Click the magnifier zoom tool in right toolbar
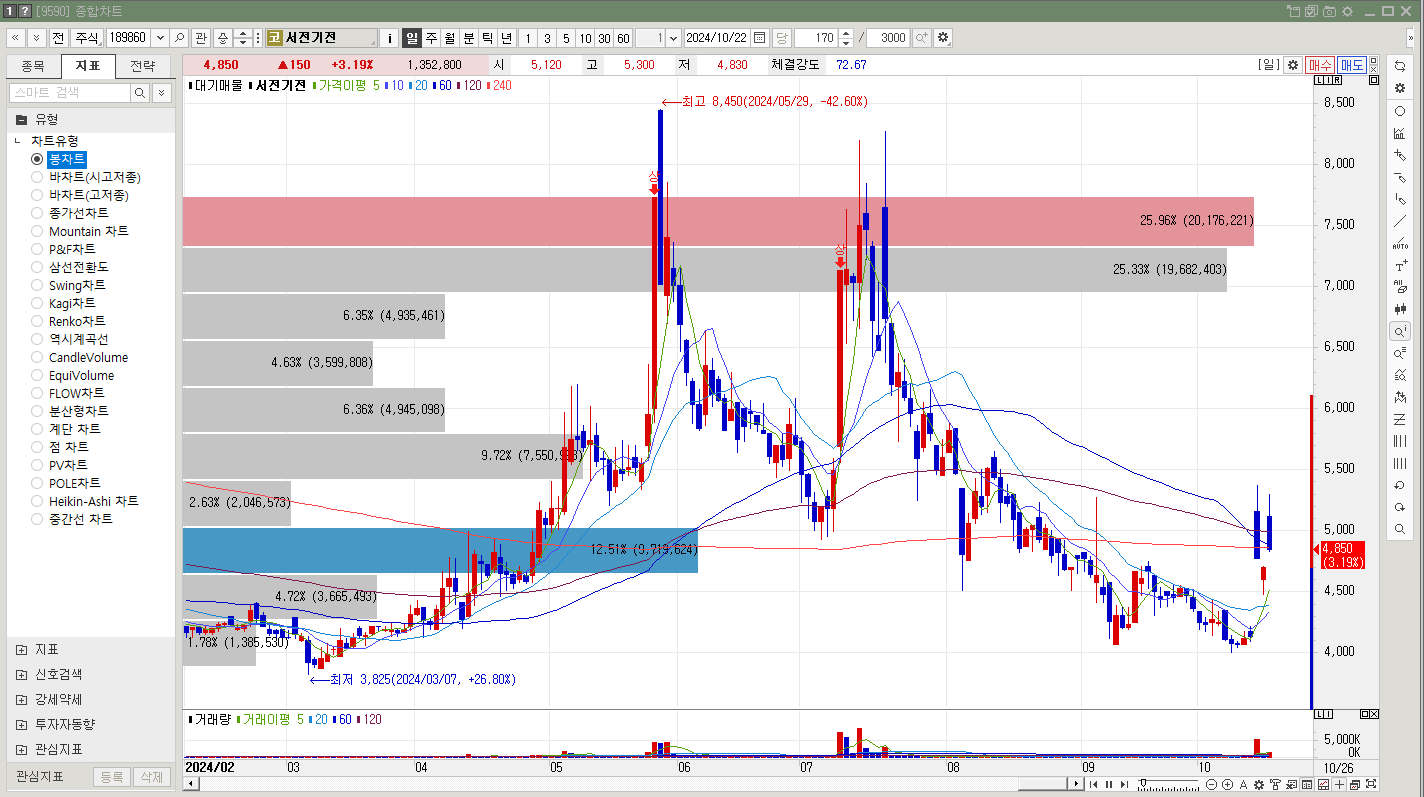This screenshot has width=1424, height=797. point(1400,529)
